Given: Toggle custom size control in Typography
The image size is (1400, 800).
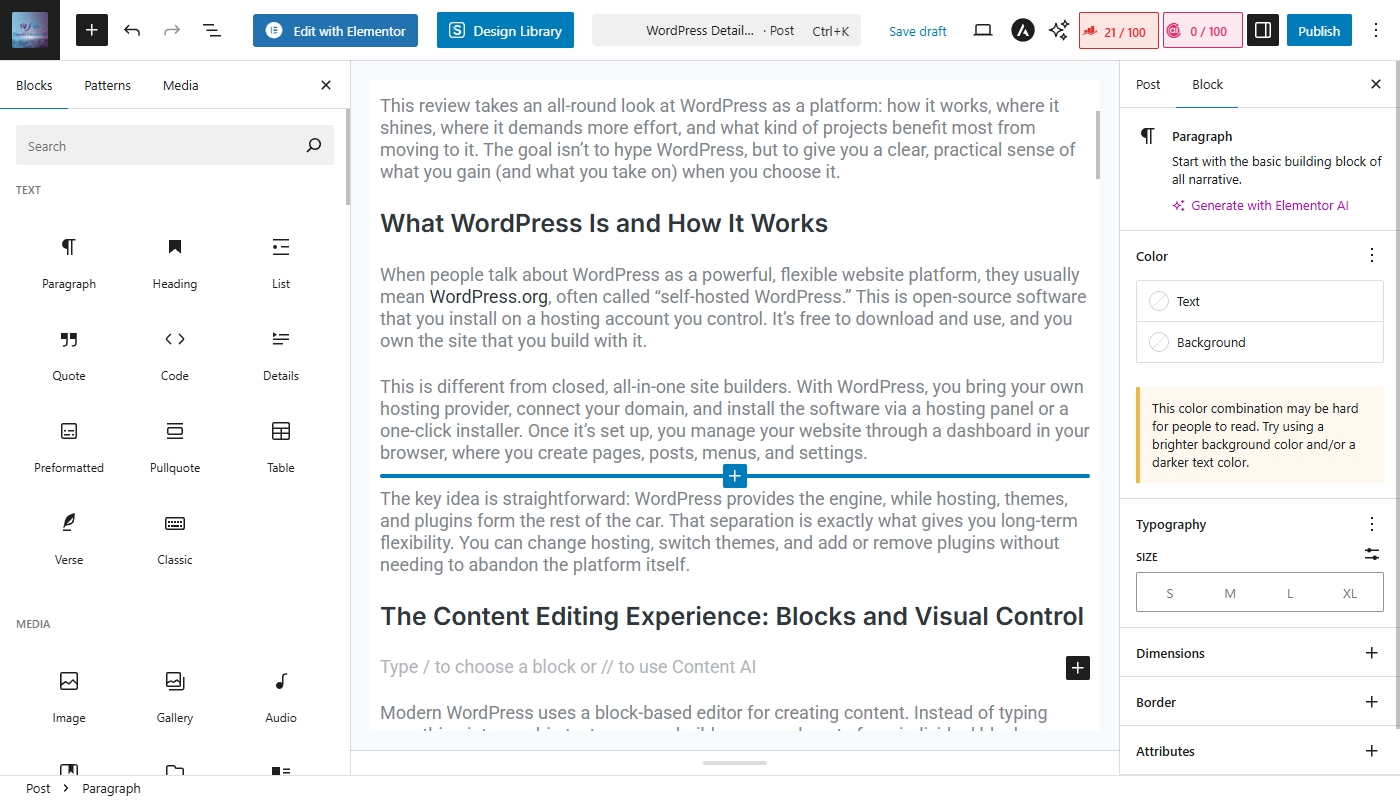Looking at the screenshot, I should pyautogui.click(x=1371, y=554).
